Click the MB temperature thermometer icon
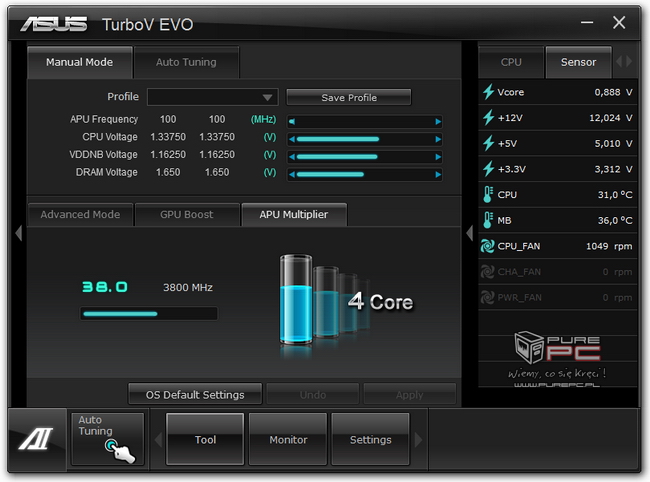This screenshot has height=482, width=650. 488,220
